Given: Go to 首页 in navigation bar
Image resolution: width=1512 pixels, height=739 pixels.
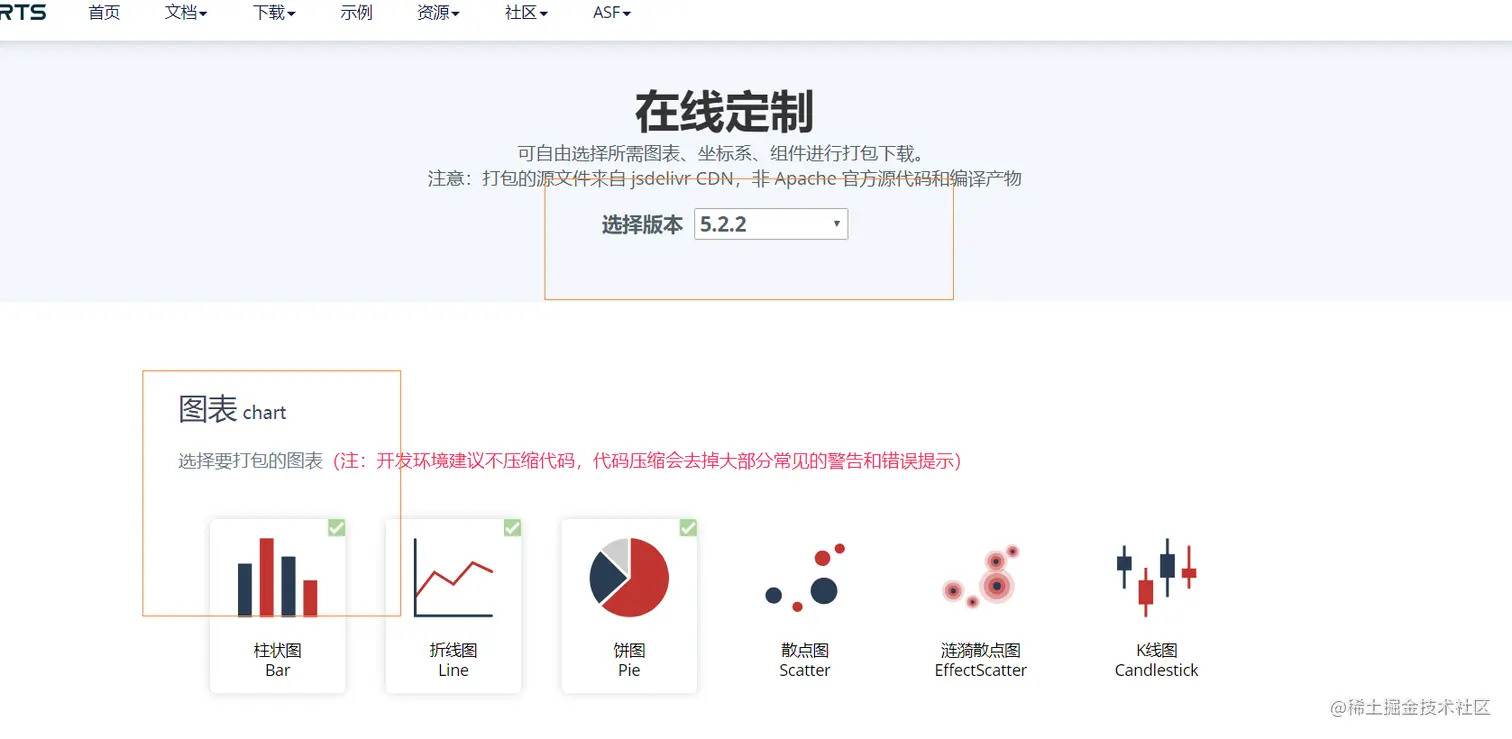Looking at the screenshot, I should 104,13.
